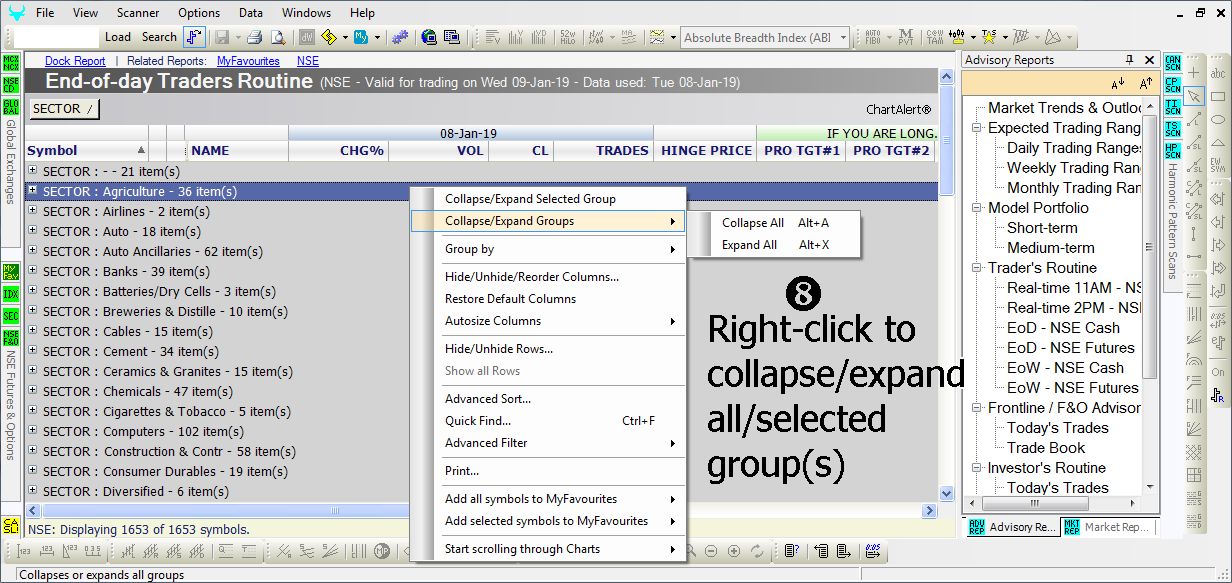Screen dimensions: 1232x583
Task: Expand the SECTOR : Banks group
Action: tap(33, 271)
